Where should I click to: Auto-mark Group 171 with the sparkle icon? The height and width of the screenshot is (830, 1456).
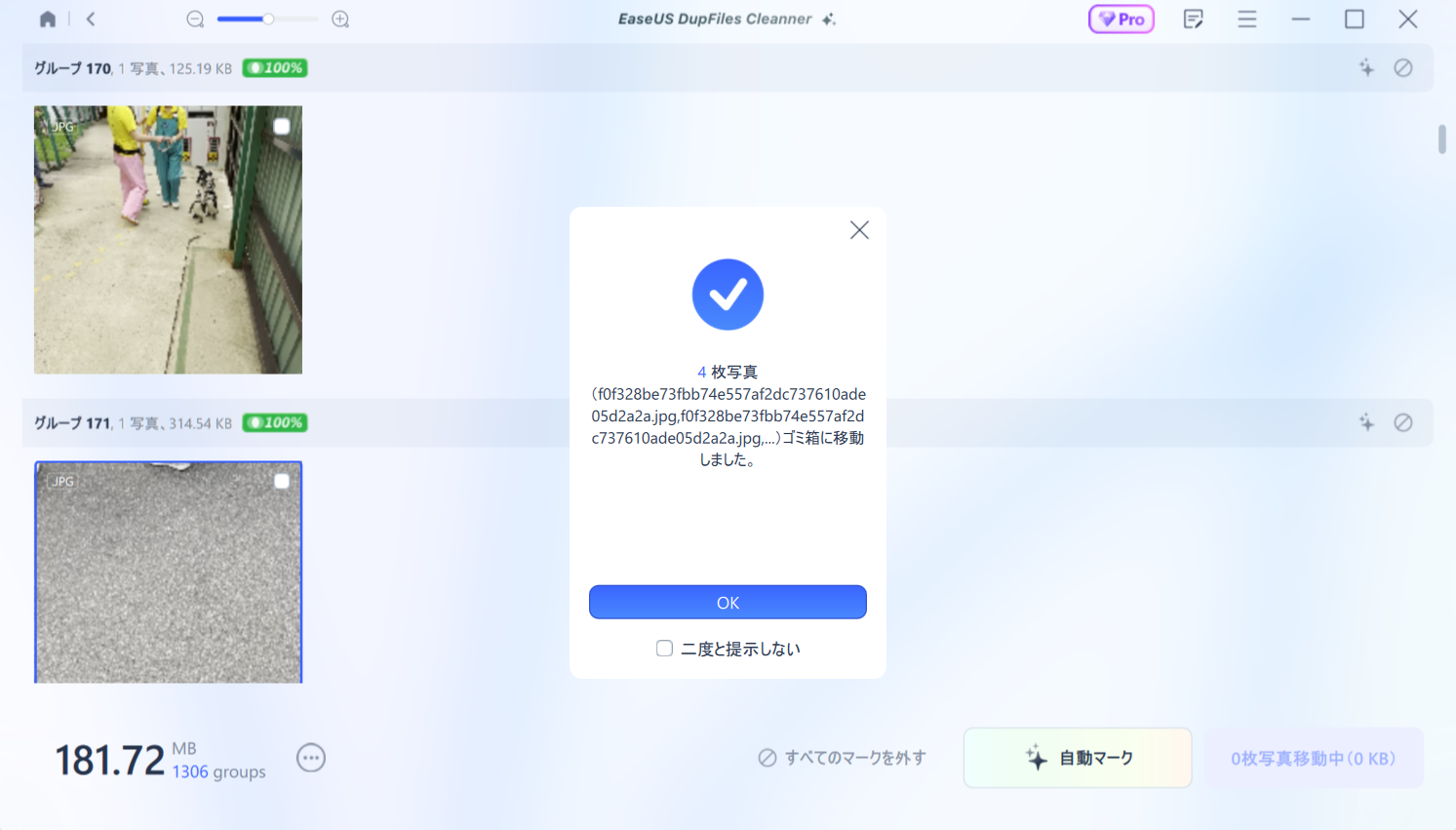1366,422
